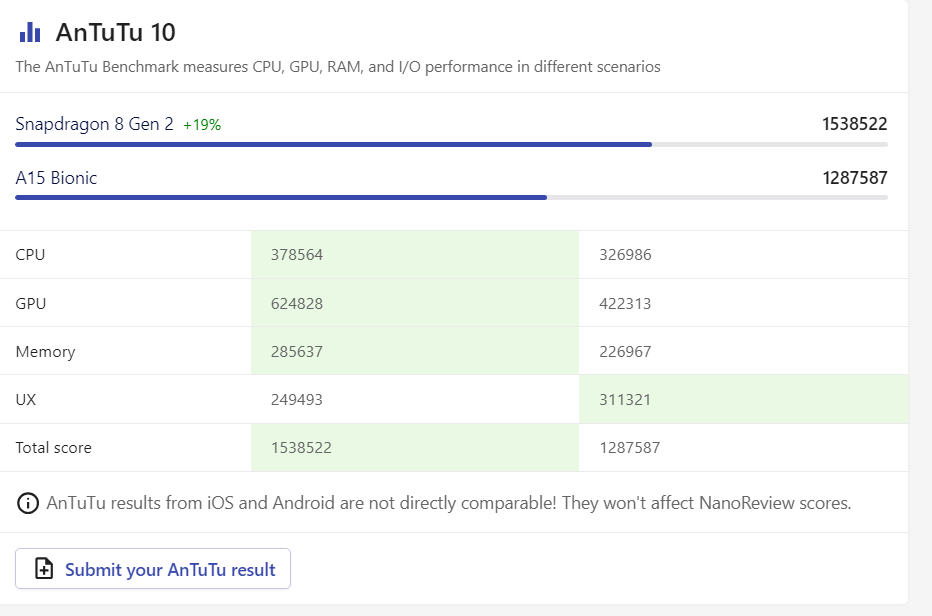This screenshot has height=616, width=932.
Task: Select Snapdragon total 1538522 beside progress bar
Action: (x=854, y=124)
